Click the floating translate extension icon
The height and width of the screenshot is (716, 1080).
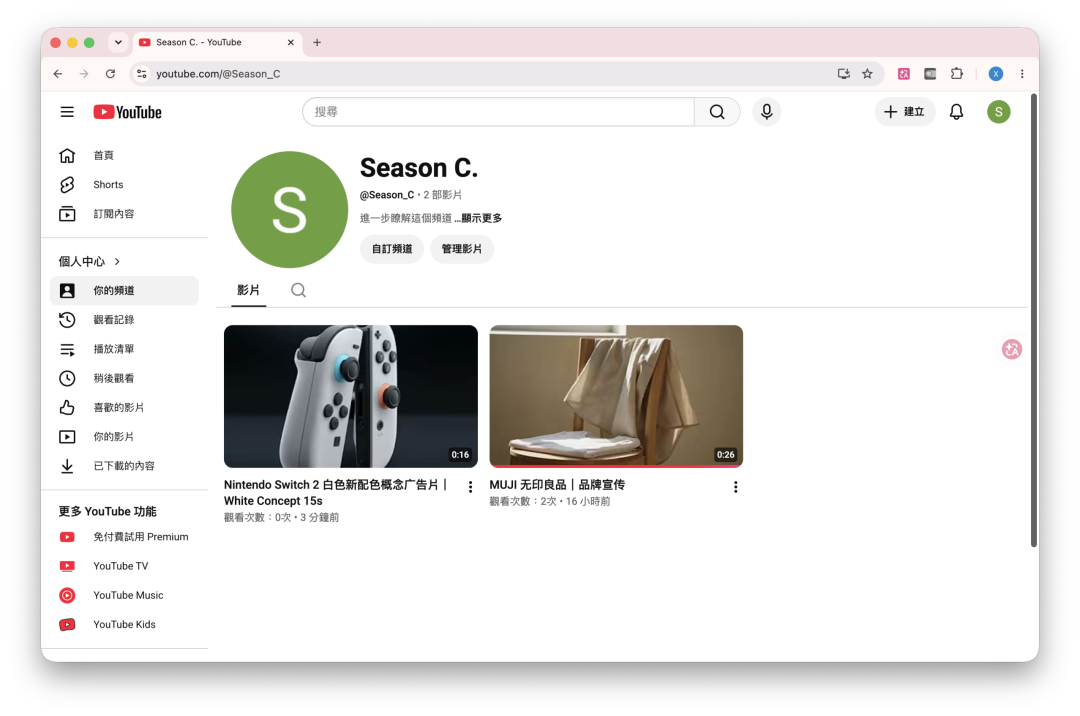[1011, 349]
